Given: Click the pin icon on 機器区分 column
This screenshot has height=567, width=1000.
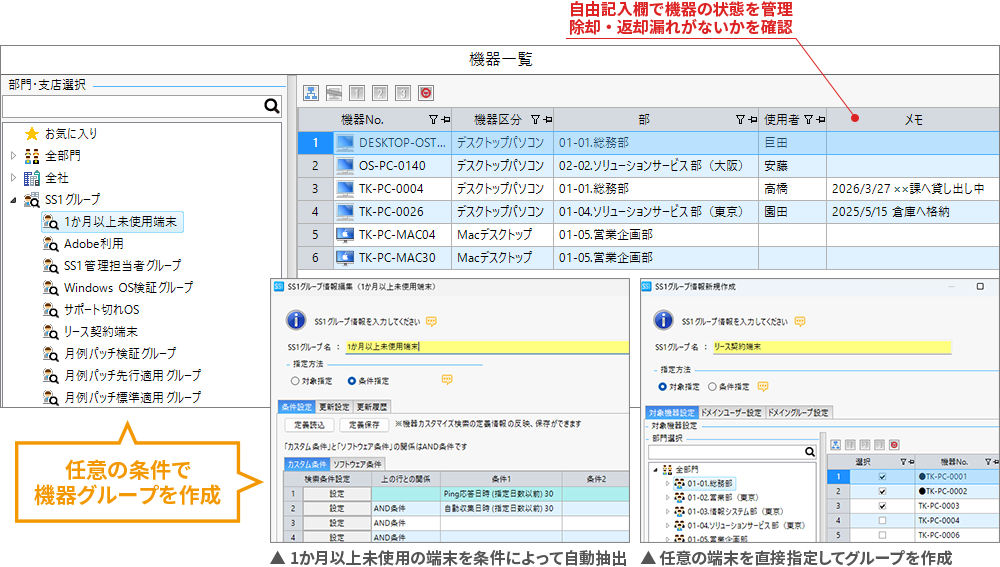Looking at the screenshot, I should tap(548, 119).
